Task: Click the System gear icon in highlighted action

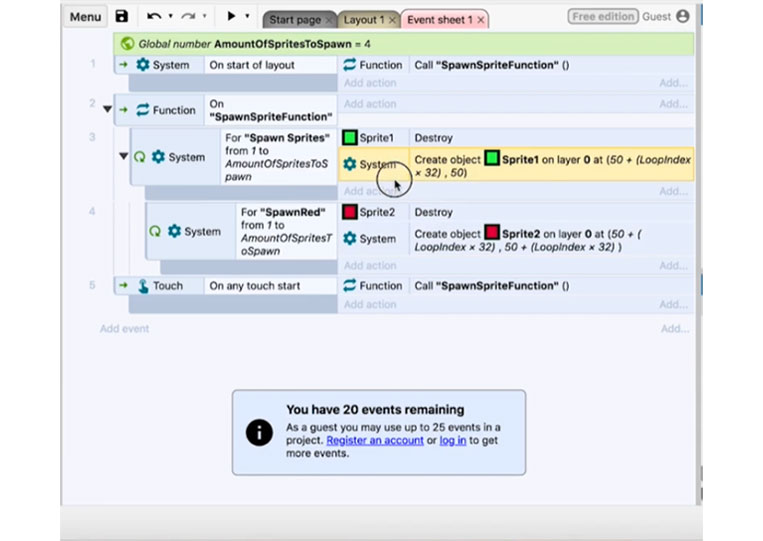Action: (349, 164)
